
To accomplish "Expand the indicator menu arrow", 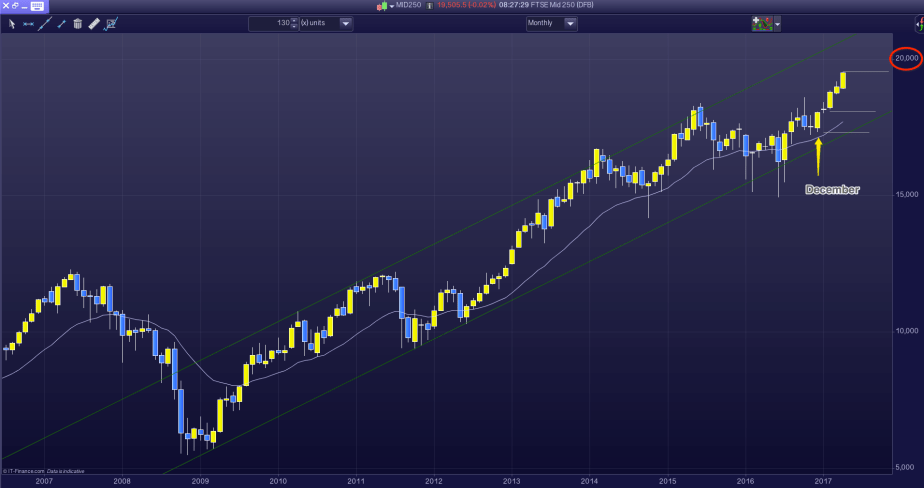I will pyautogui.click(x=778, y=24).
